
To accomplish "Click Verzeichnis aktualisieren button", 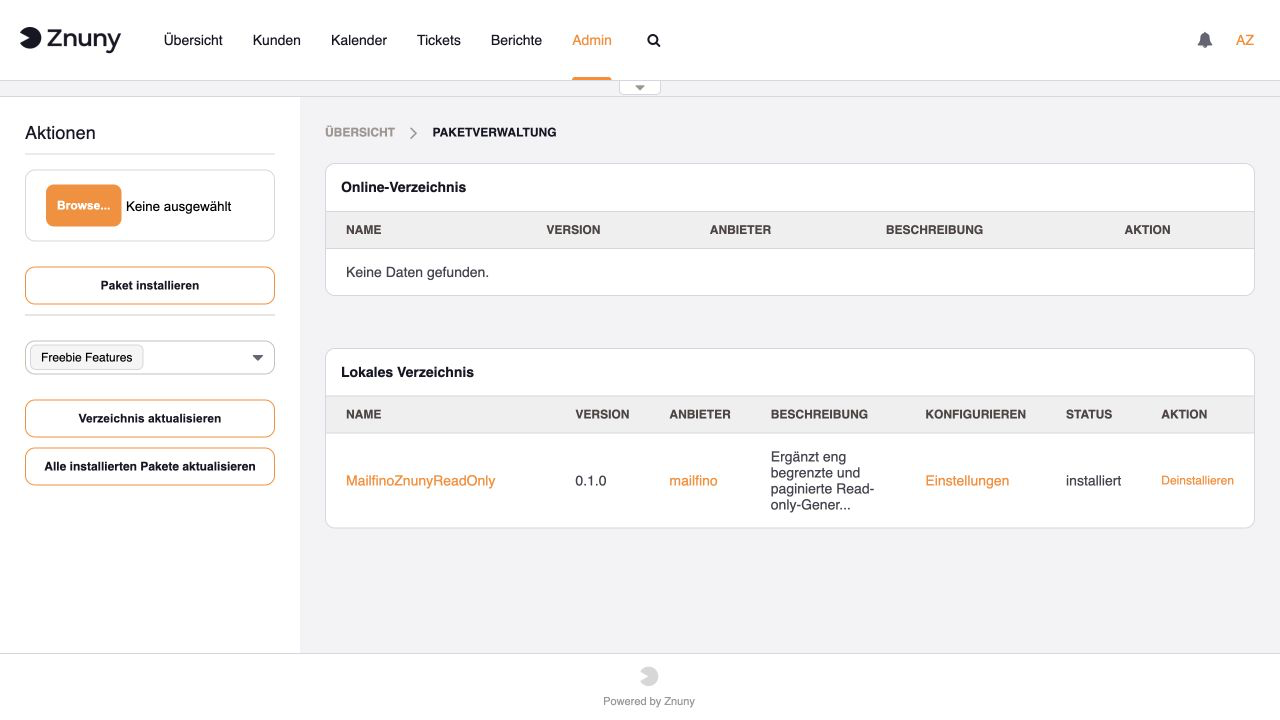I will pos(150,418).
